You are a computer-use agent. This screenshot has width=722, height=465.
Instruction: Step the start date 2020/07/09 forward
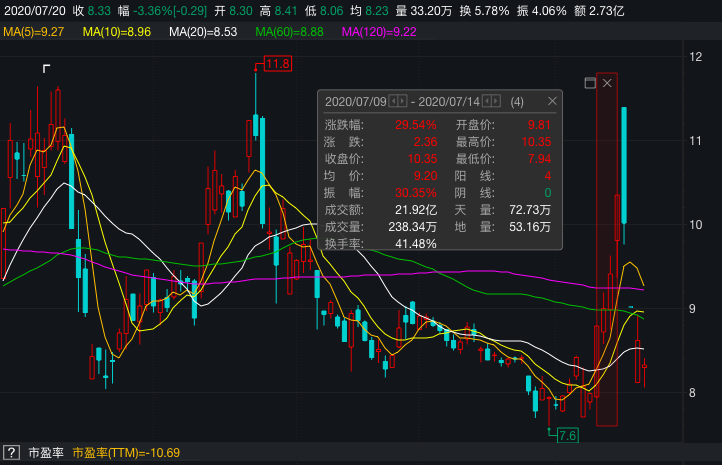pyautogui.click(x=403, y=101)
